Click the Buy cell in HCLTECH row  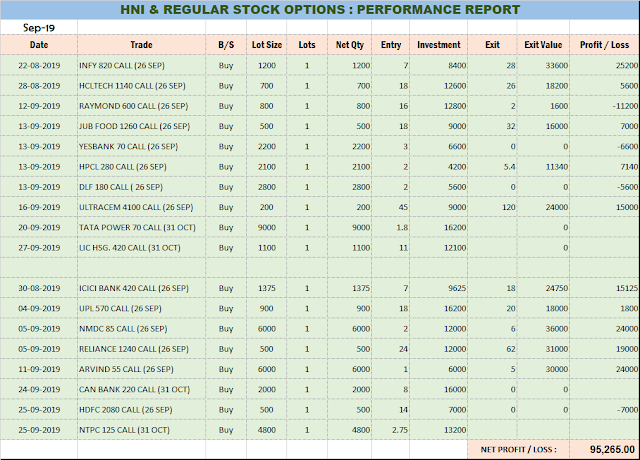(226, 86)
